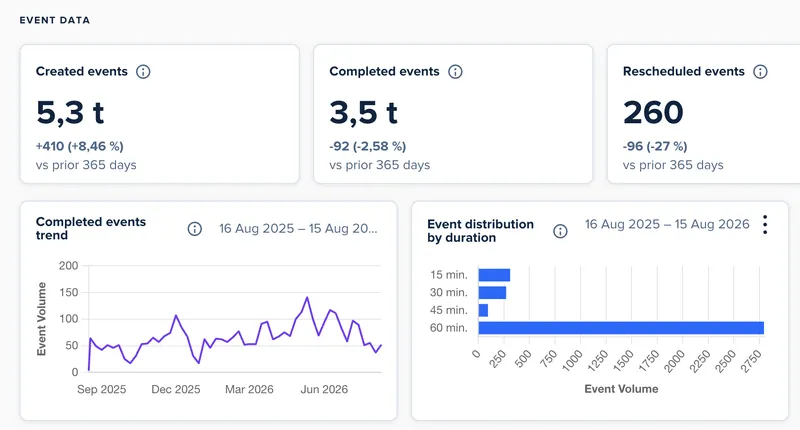Click the Rescheduled events card title
The image size is (800, 430).
coord(684,71)
